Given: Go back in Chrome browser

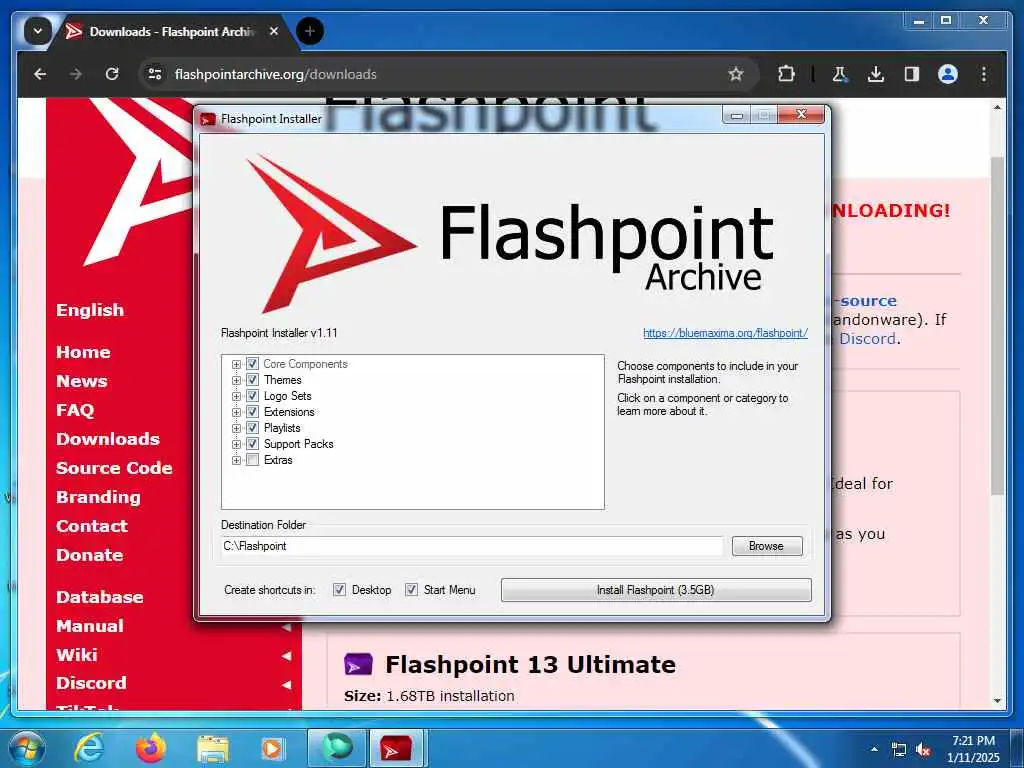Looking at the screenshot, I should [40, 74].
